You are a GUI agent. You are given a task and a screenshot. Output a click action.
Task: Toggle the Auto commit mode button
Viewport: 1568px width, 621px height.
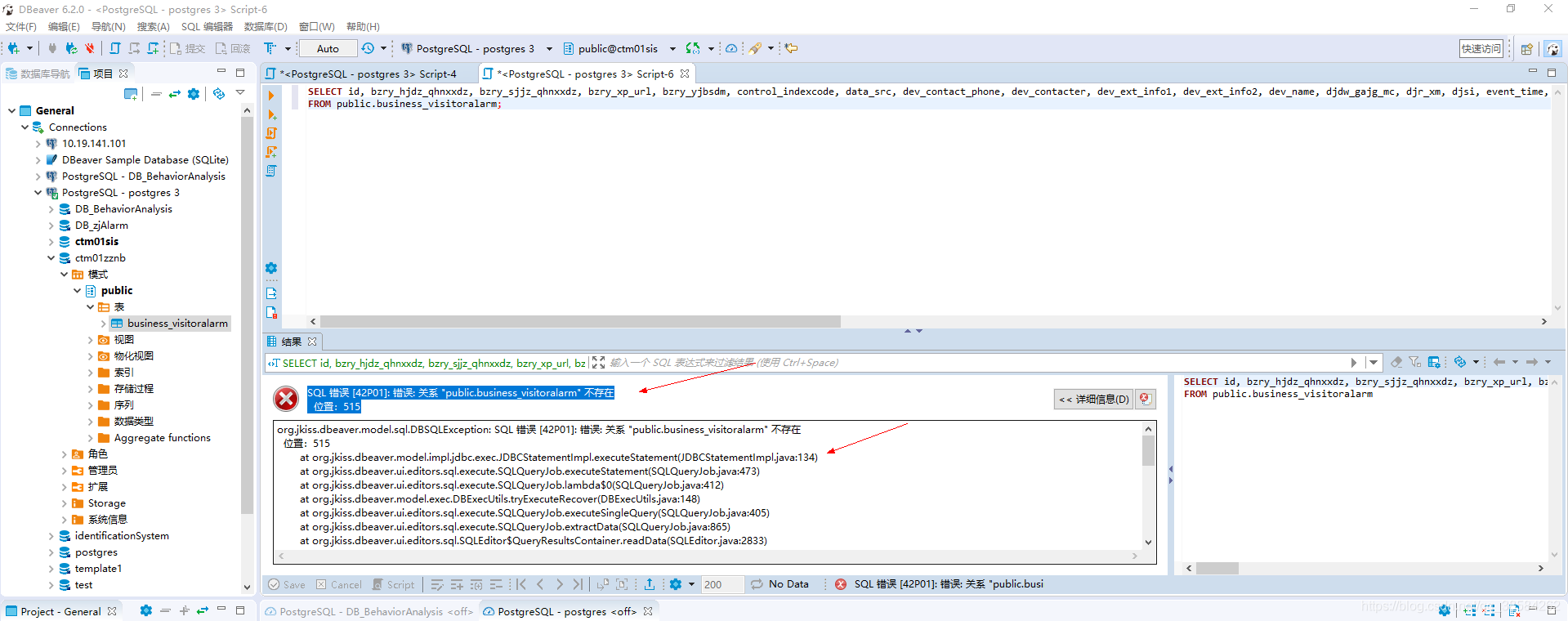pos(328,48)
